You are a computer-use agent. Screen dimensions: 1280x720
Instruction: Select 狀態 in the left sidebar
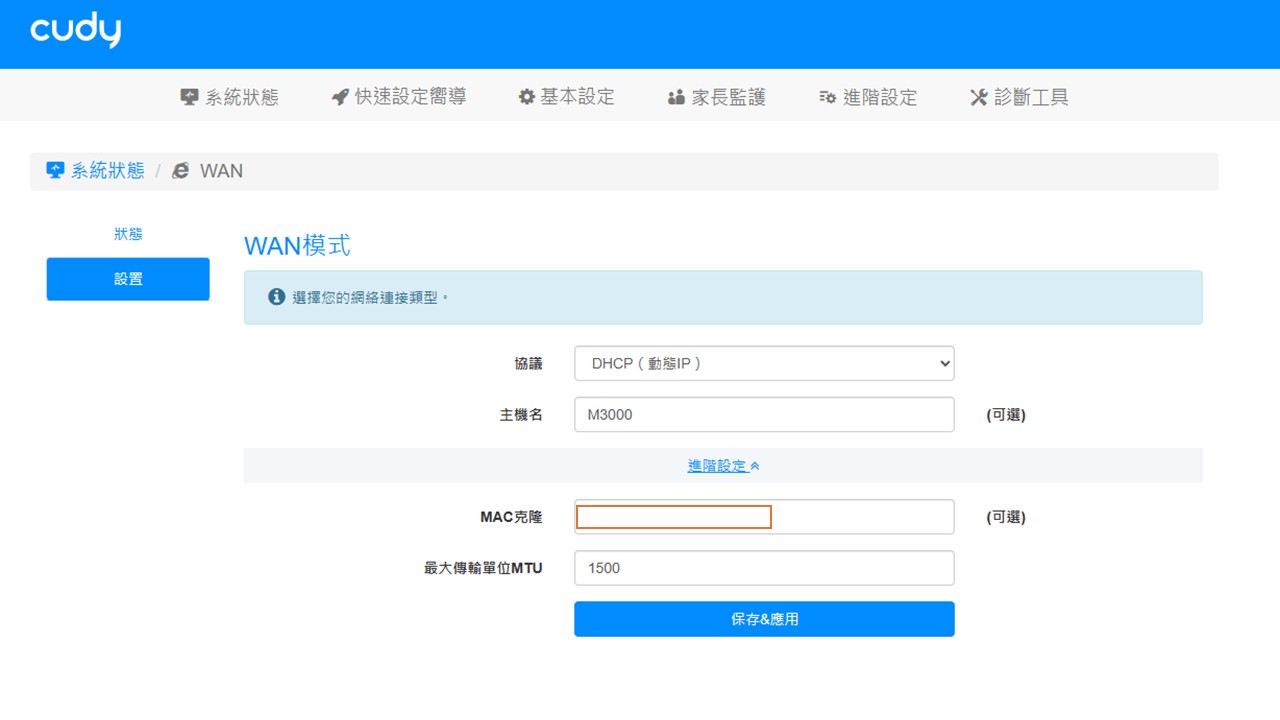(x=128, y=233)
